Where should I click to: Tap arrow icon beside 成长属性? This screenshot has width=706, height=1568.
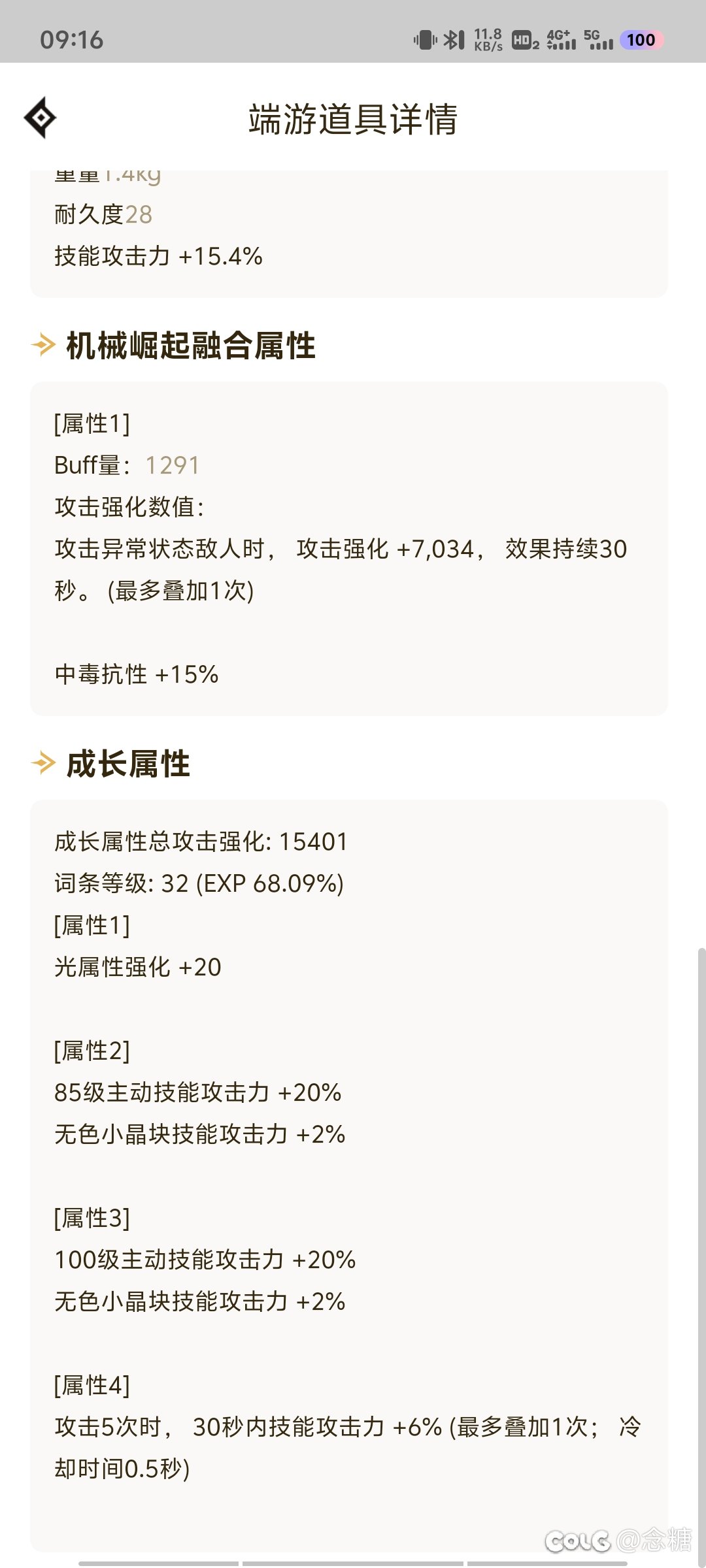click(43, 763)
